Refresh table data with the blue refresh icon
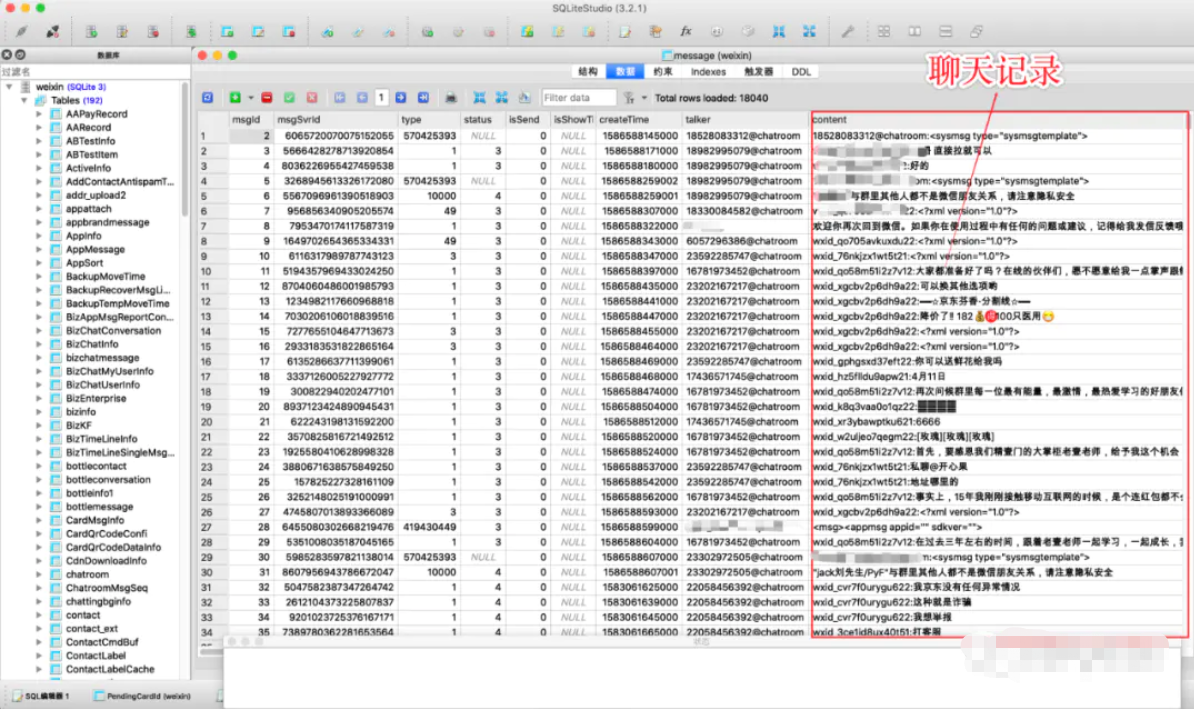This screenshot has width=1194, height=709. coord(207,97)
